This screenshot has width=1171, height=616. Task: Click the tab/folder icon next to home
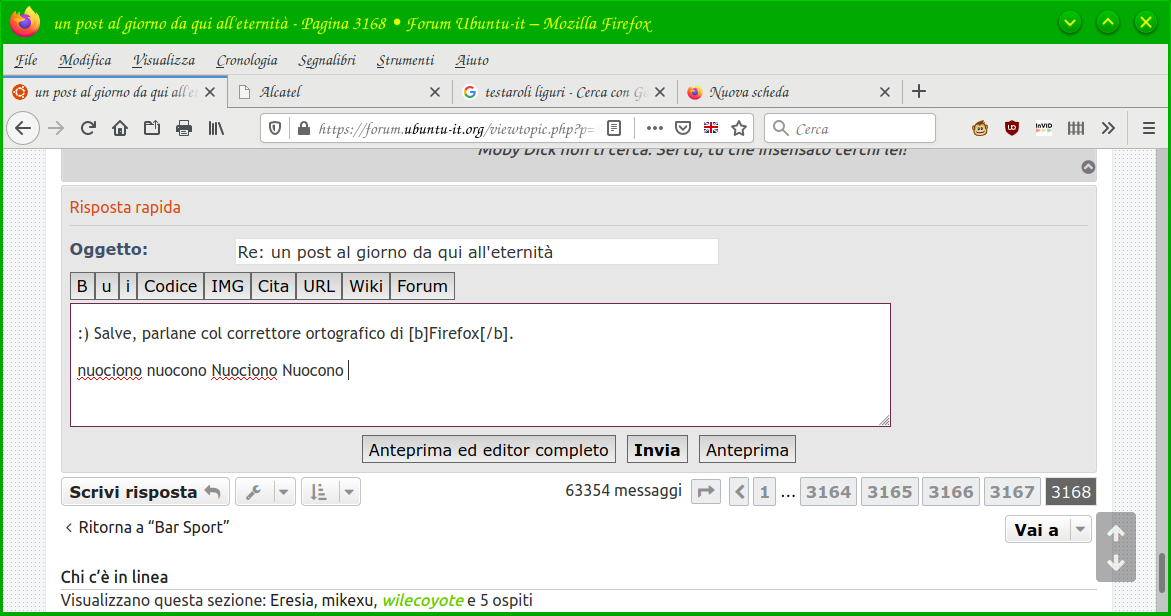[x=152, y=128]
